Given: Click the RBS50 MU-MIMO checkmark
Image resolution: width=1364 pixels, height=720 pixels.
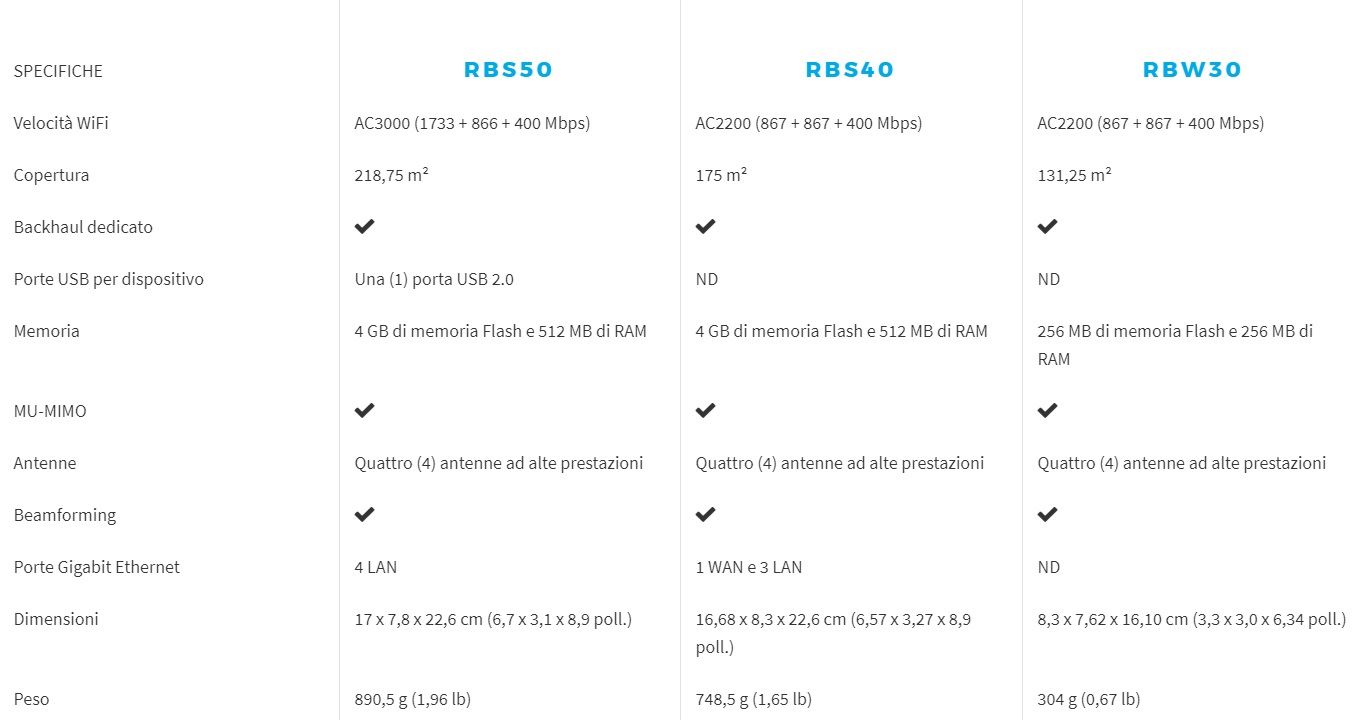Looking at the screenshot, I should pyautogui.click(x=365, y=410).
